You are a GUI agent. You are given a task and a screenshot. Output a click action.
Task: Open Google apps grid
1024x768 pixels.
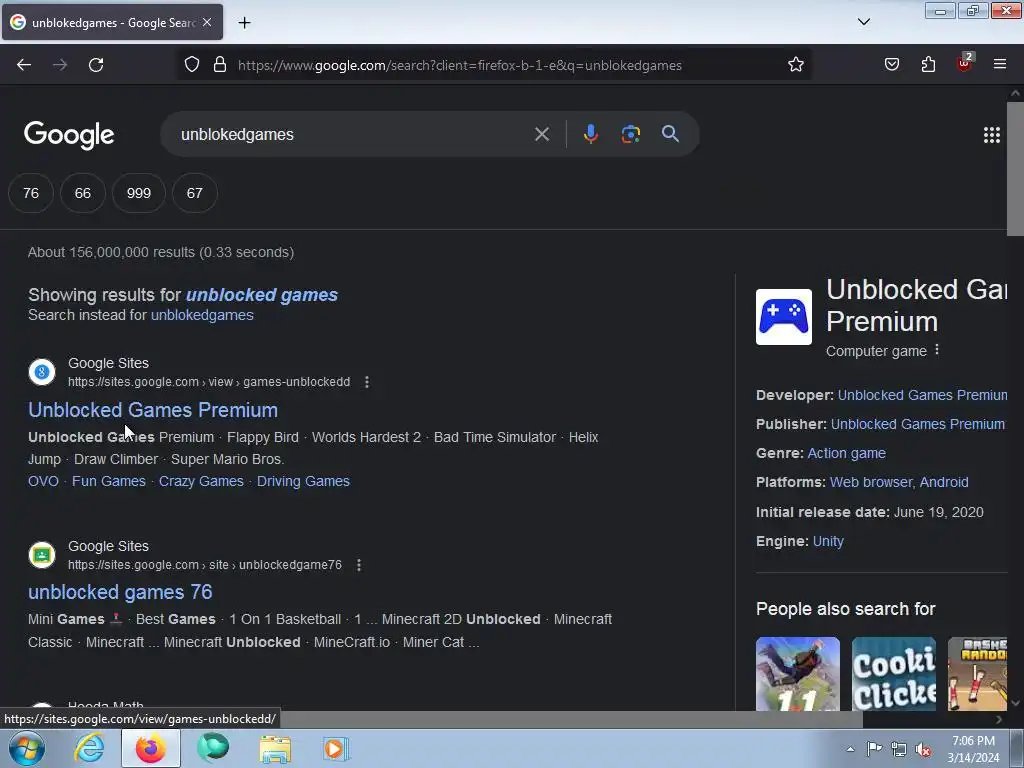991,135
